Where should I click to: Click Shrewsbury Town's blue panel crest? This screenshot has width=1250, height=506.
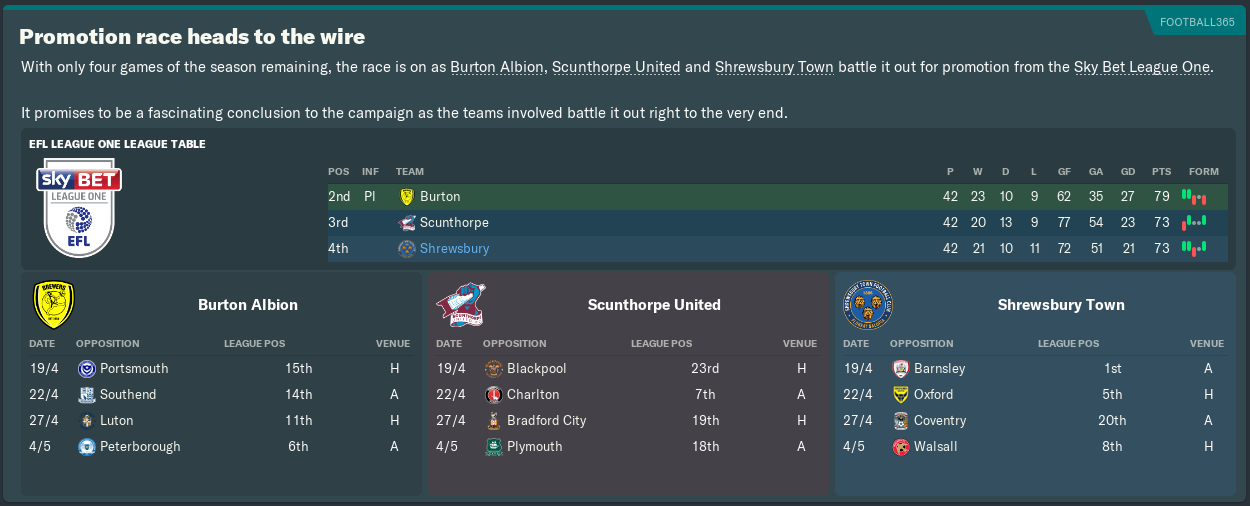point(867,304)
